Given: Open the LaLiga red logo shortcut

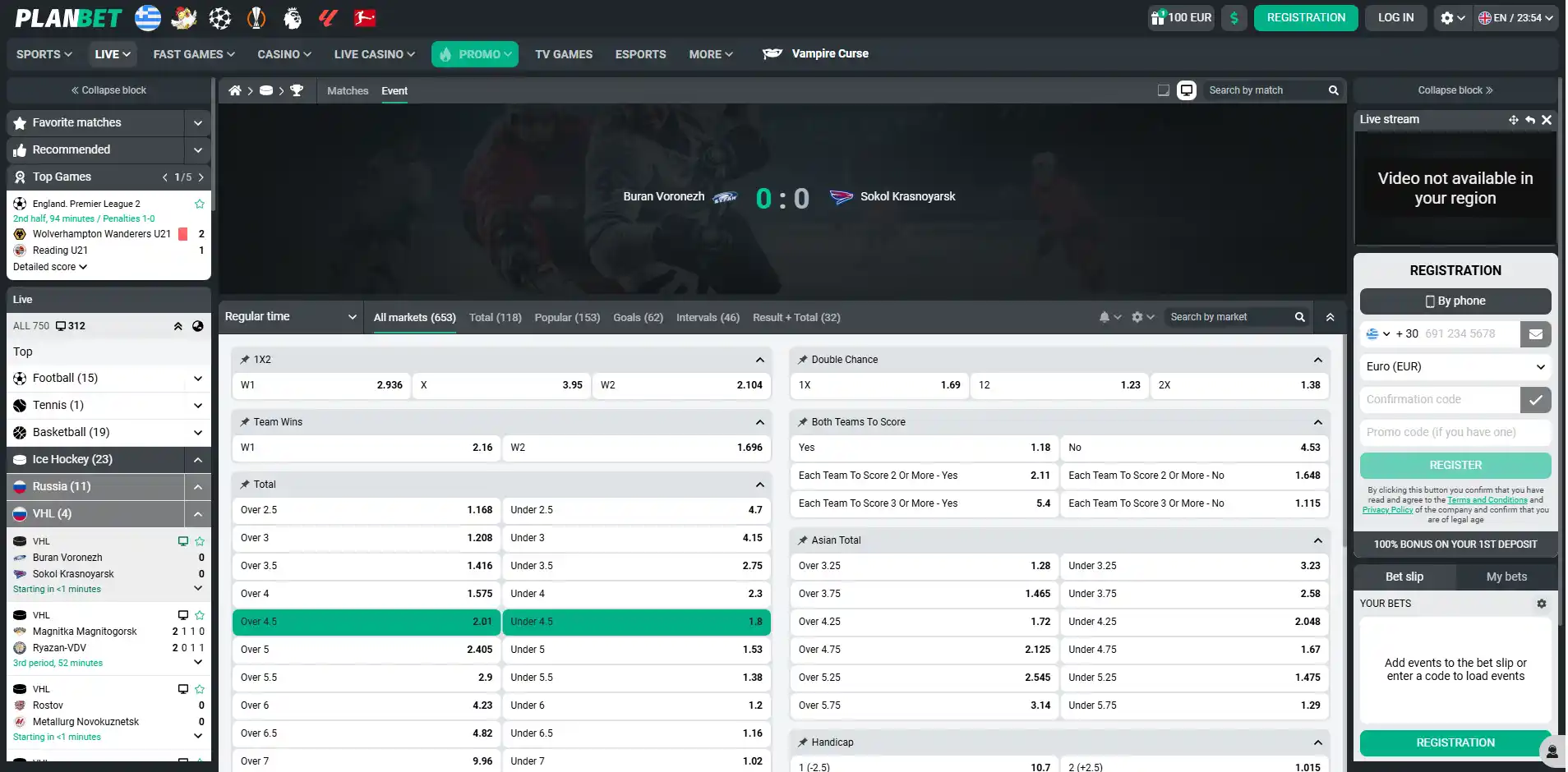Looking at the screenshot, I should (x=329, y=17).
